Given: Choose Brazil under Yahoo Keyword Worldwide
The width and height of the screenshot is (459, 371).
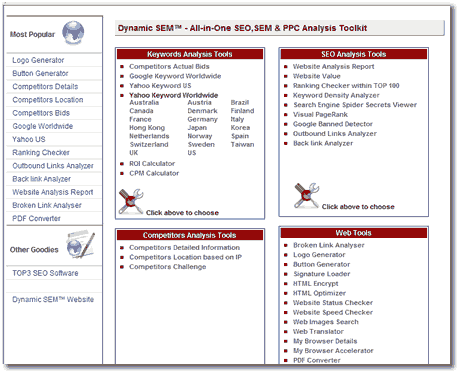Looking at the screenshot, I should click(x=240, y=103).
